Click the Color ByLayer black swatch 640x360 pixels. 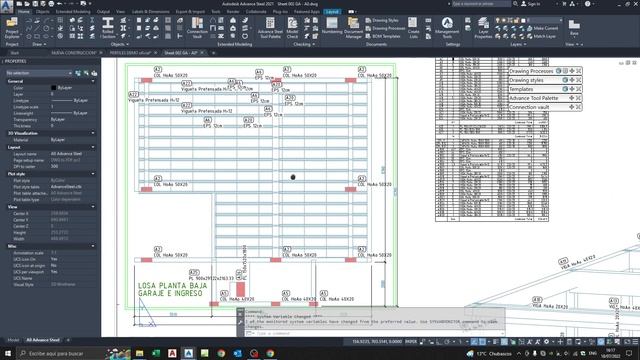click(53, 88)
